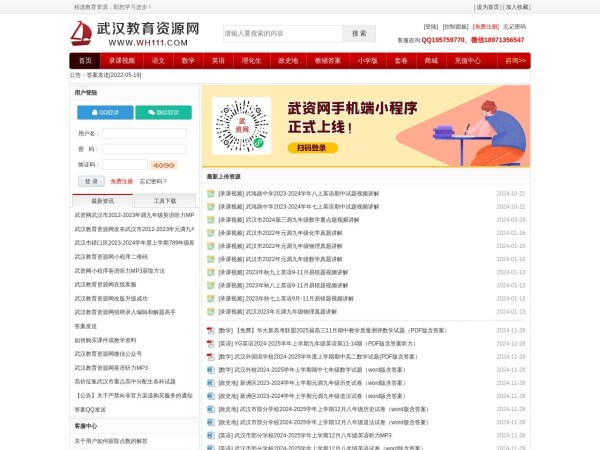Open the 充值中心 navigation menu item
Screen dimensions: 600x450
[x=467, y=61]
